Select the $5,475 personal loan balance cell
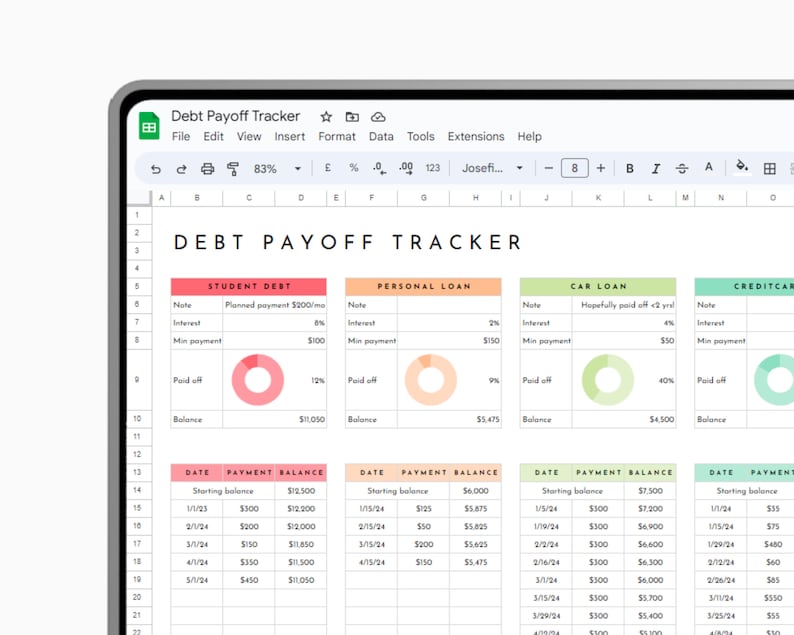The height and width of the screenshot is (635, 794). 450,419
